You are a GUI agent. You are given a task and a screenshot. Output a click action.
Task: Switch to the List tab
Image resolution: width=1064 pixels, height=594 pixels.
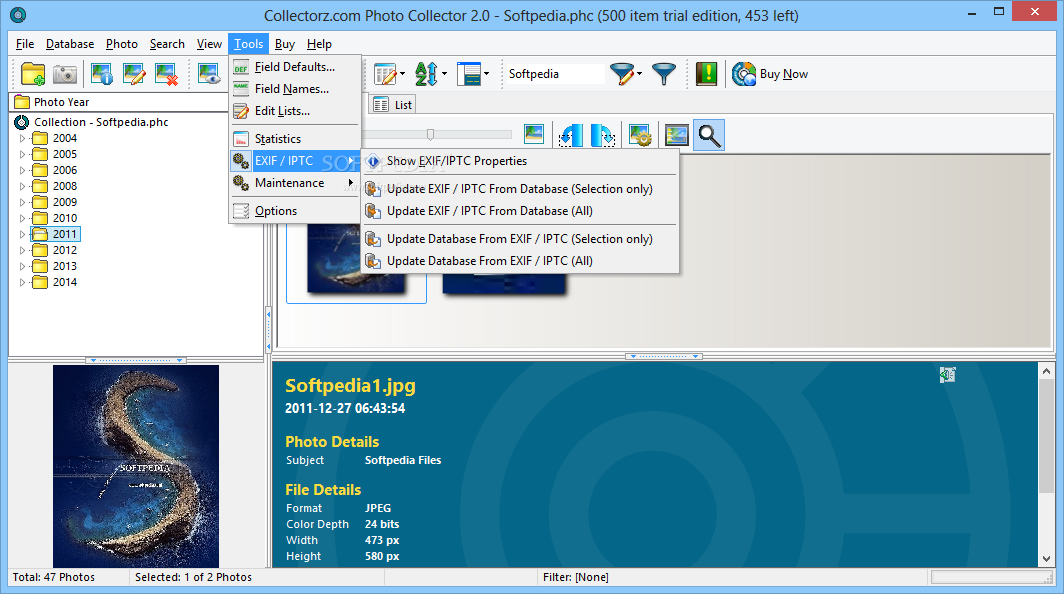coord(392,105)
